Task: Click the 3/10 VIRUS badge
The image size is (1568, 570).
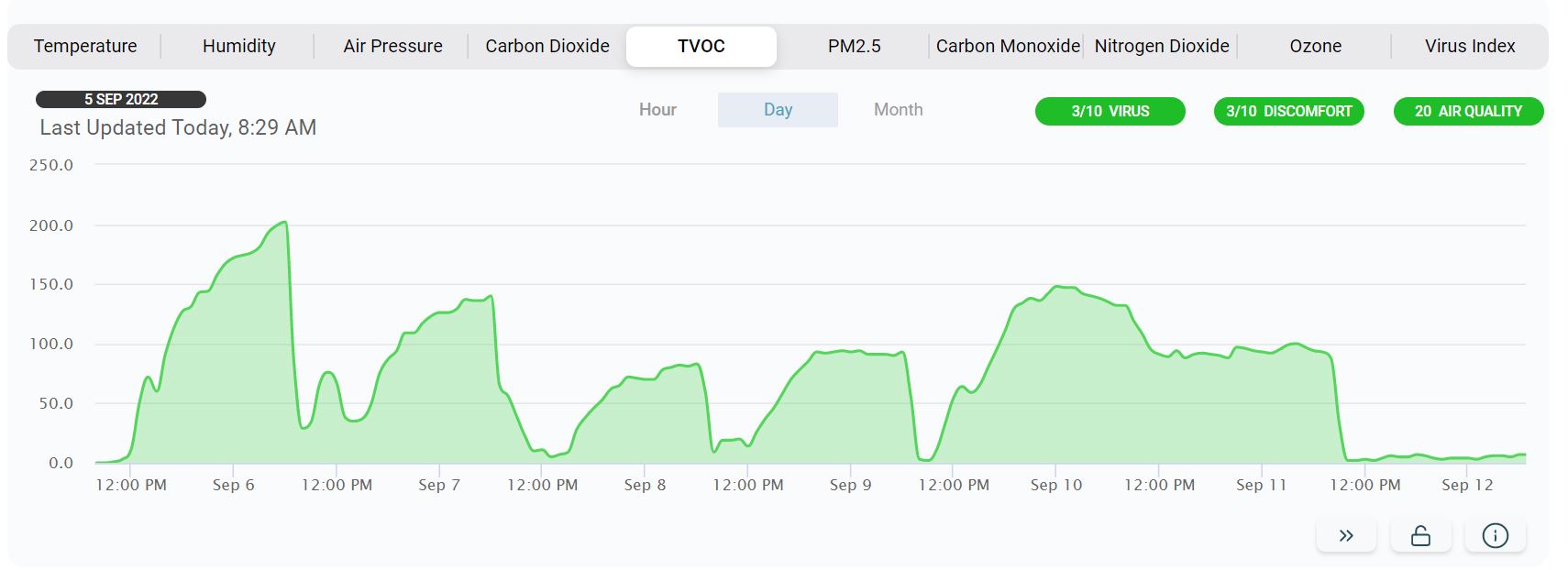Action: pos(1110,112)
